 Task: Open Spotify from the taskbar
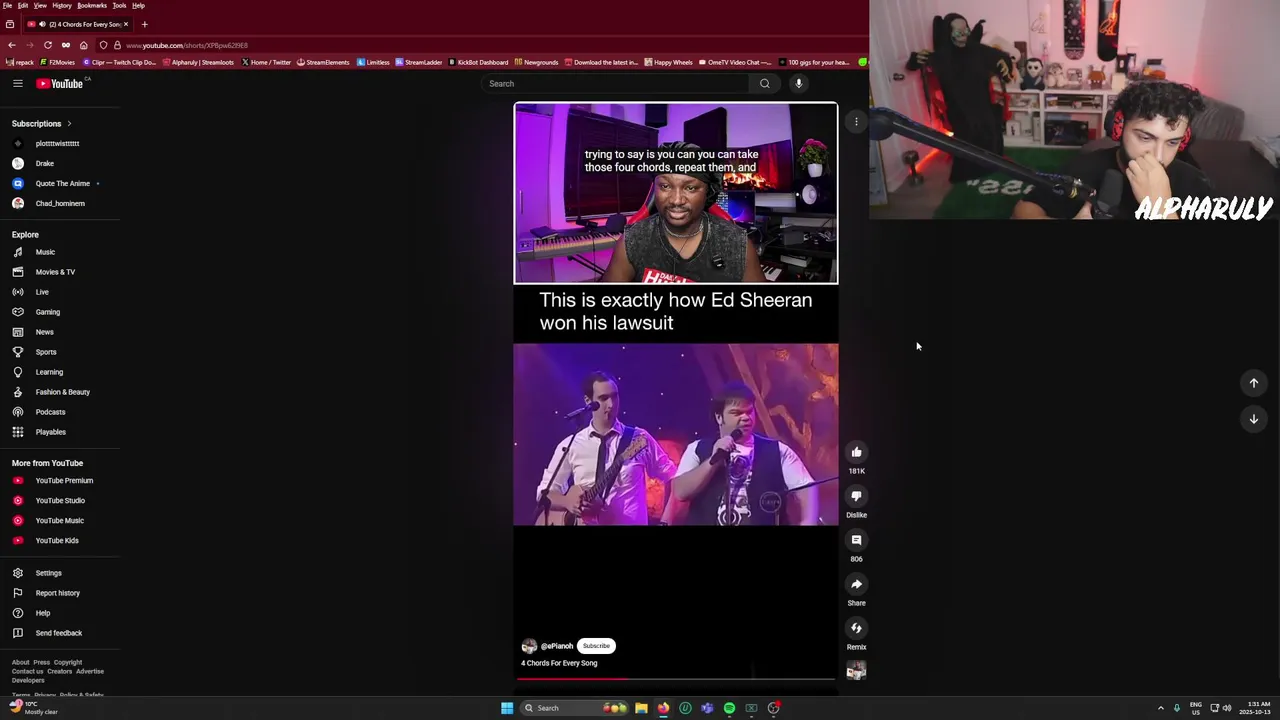(x=729, y=708)
